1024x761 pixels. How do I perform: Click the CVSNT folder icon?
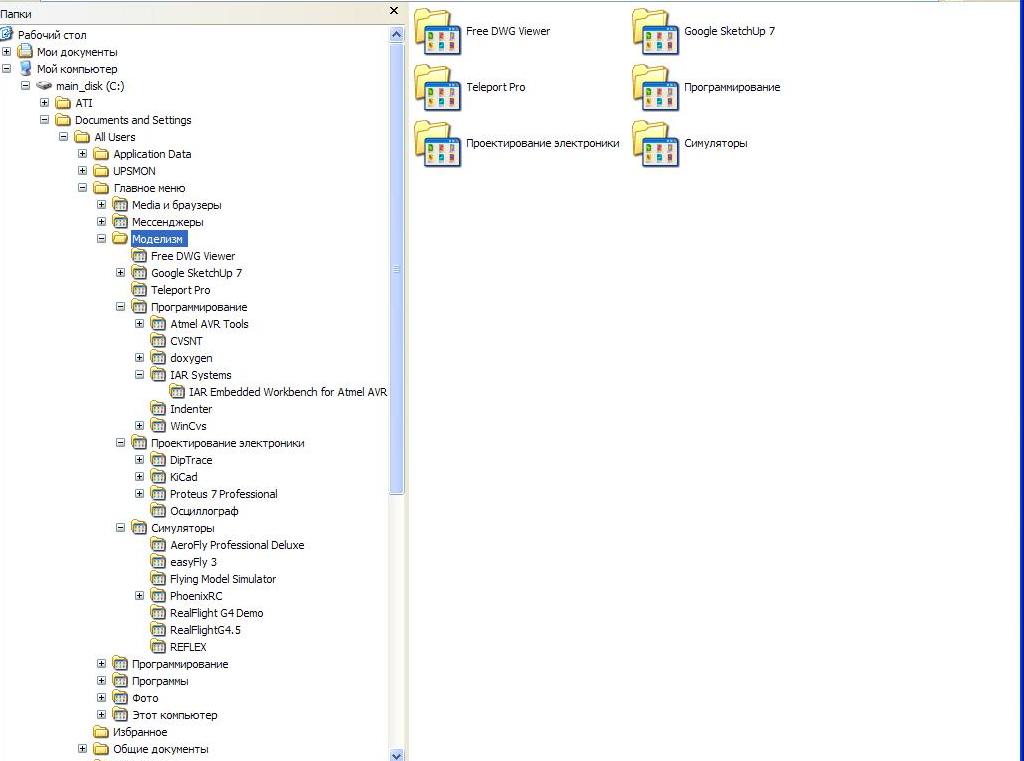coord(158,340)
